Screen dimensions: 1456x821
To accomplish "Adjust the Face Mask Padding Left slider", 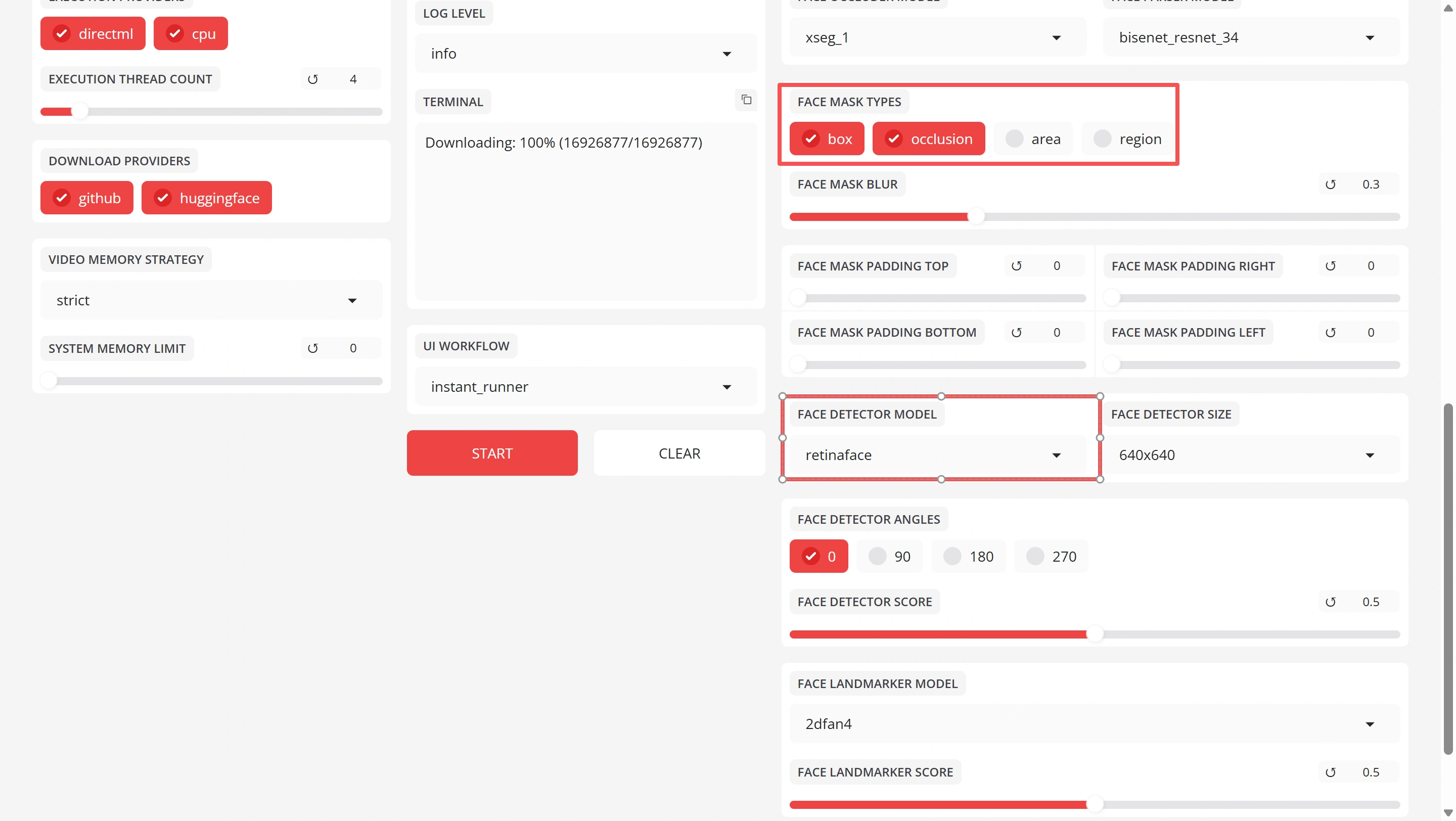I will [x=1251, y=365].
